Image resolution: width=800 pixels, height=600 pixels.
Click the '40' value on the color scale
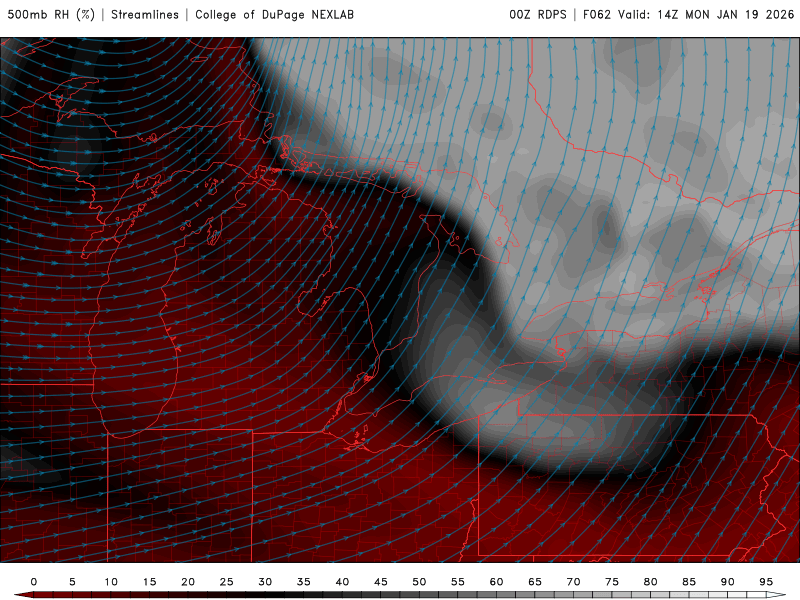pyautogui.click(x=342, y=582)
